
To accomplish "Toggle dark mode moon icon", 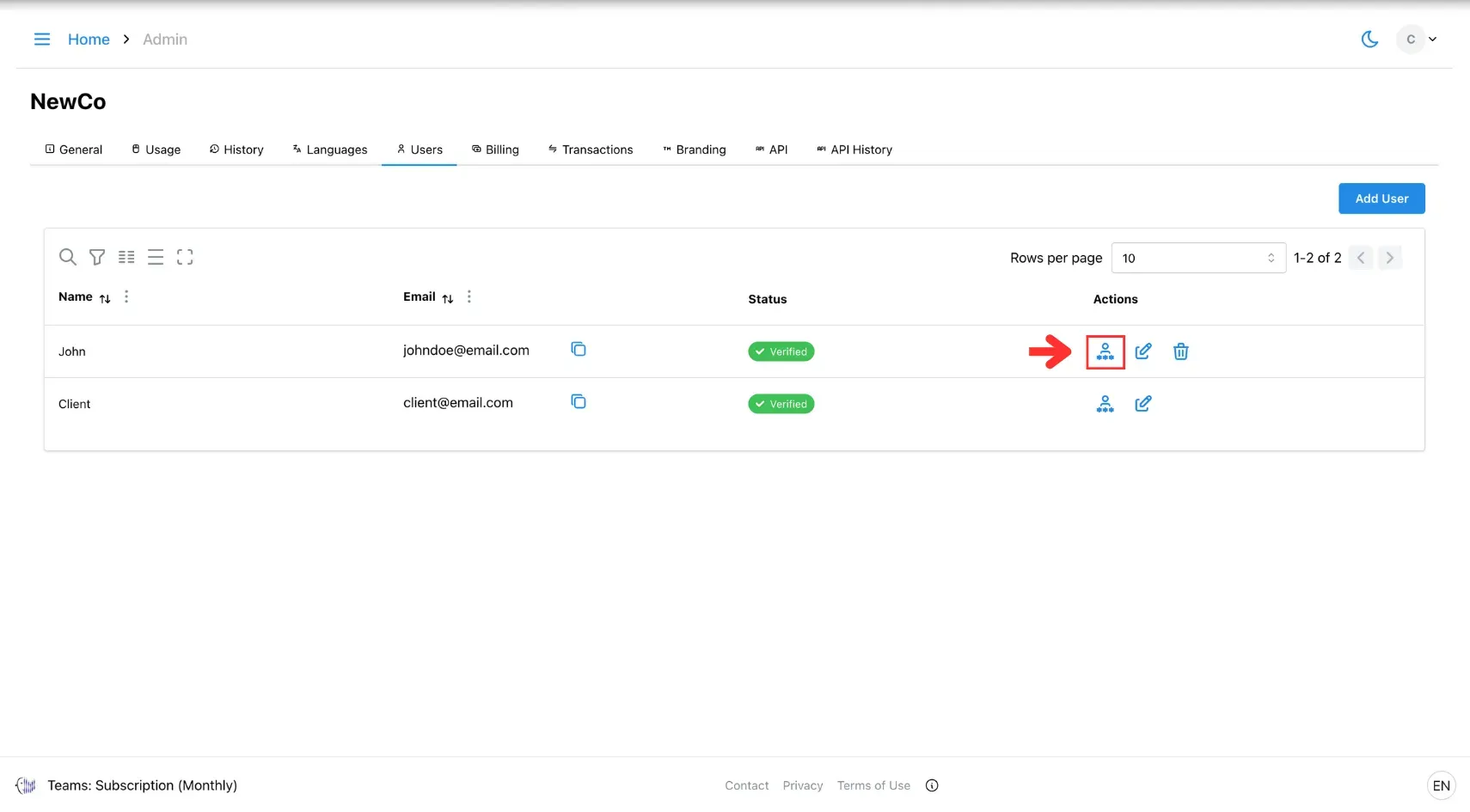I will click(1369, 40).
